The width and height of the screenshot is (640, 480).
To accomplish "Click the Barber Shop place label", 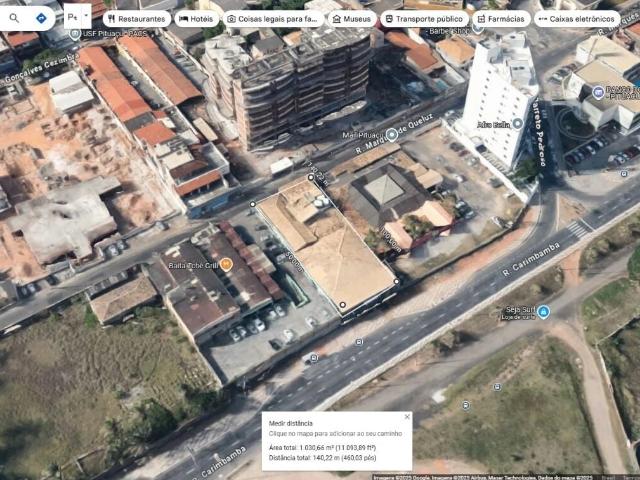I will tap(450, 31).
